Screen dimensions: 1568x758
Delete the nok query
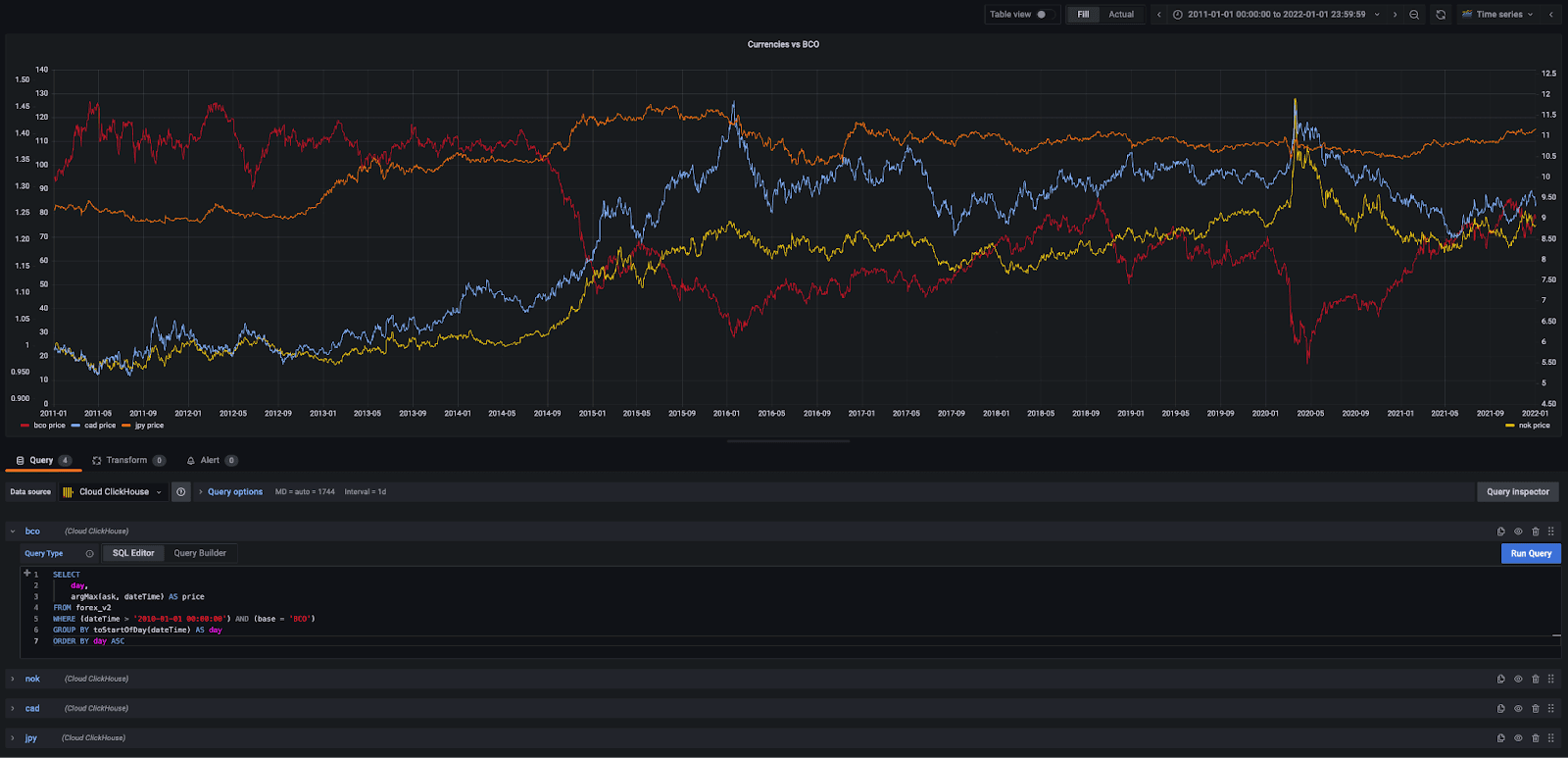[1536, 679]
